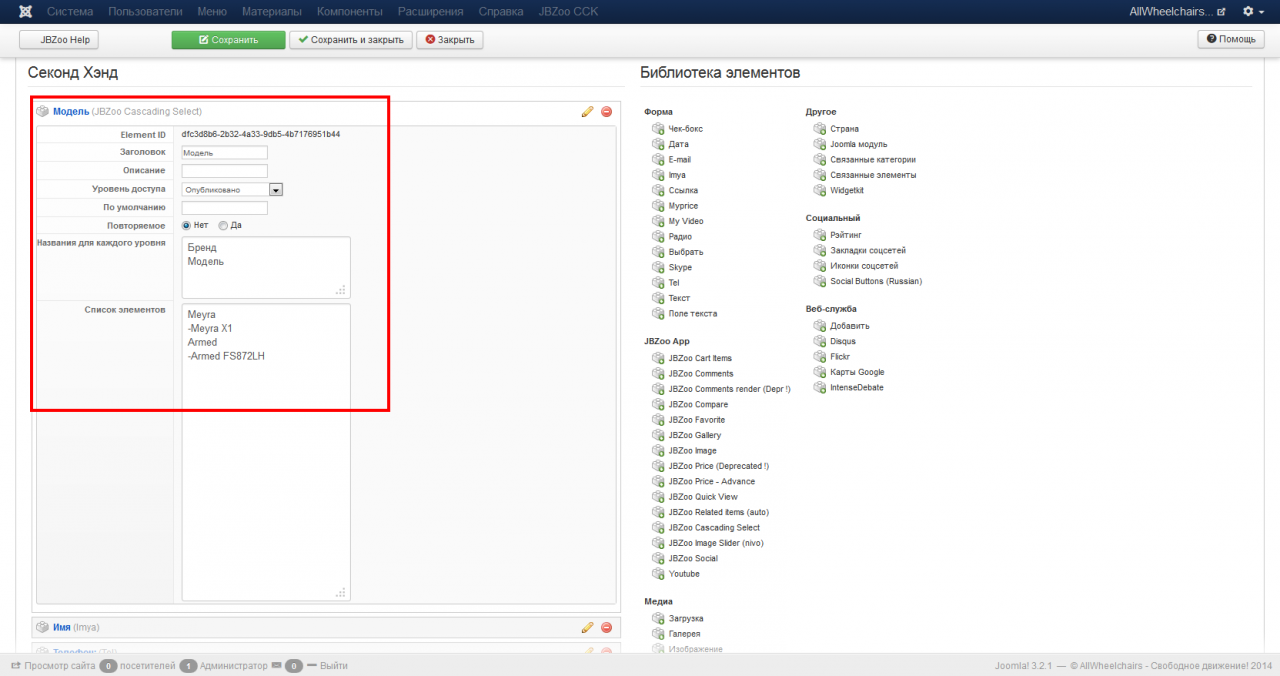Image resolution: width=1280 pixels, height=676 pixels.
Task: Open the Компоненты menu
Action: tap(349, 11)
